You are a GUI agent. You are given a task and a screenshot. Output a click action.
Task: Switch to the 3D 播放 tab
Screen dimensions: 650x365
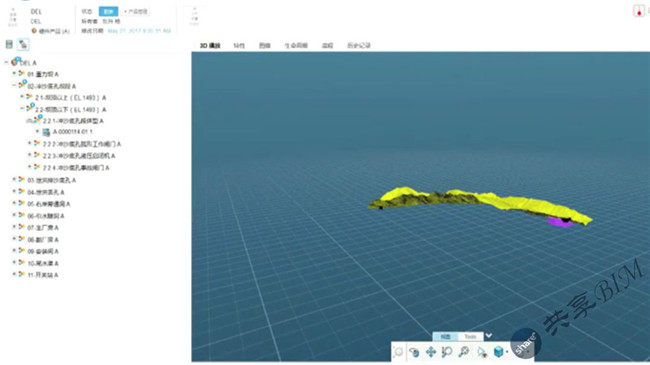pyautogui.click(x=210, y=46)
